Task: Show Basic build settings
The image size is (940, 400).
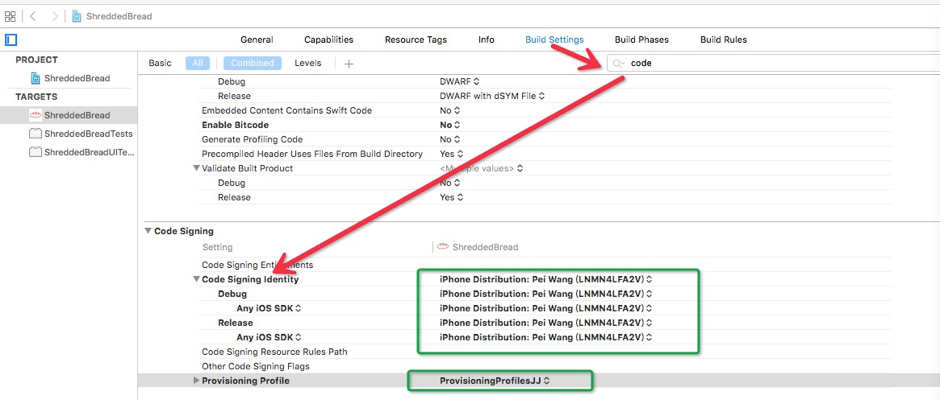Action: click(160, 63)
